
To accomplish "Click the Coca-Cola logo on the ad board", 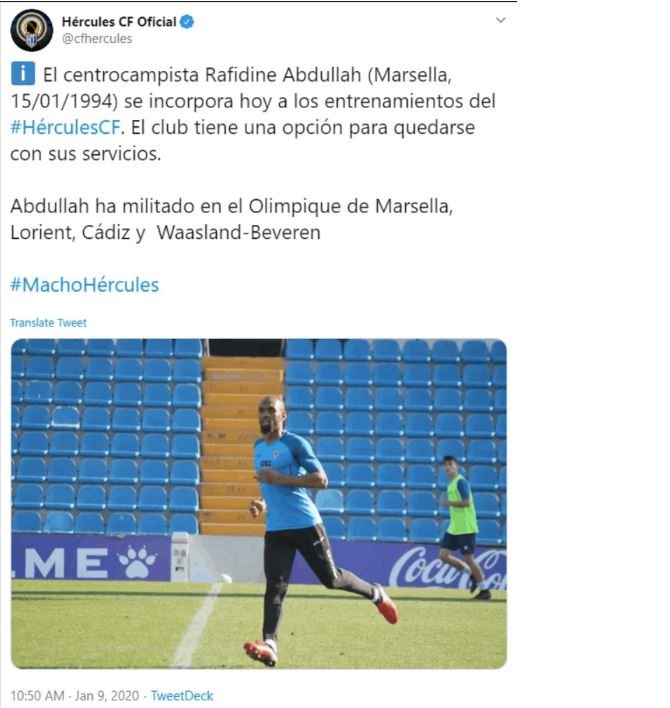I will [447, 568].
